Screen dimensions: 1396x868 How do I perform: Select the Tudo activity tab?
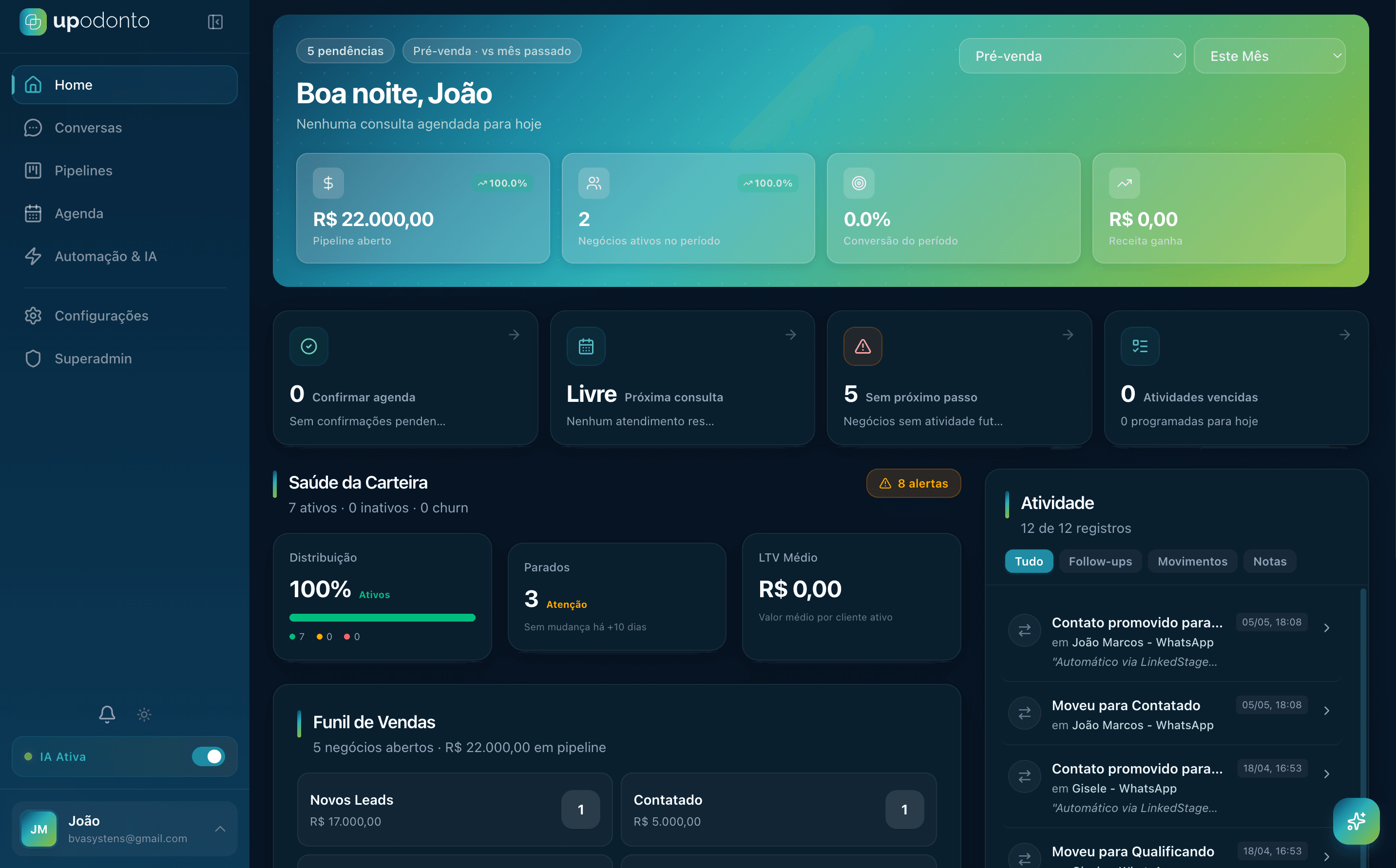click(1029, 562)
